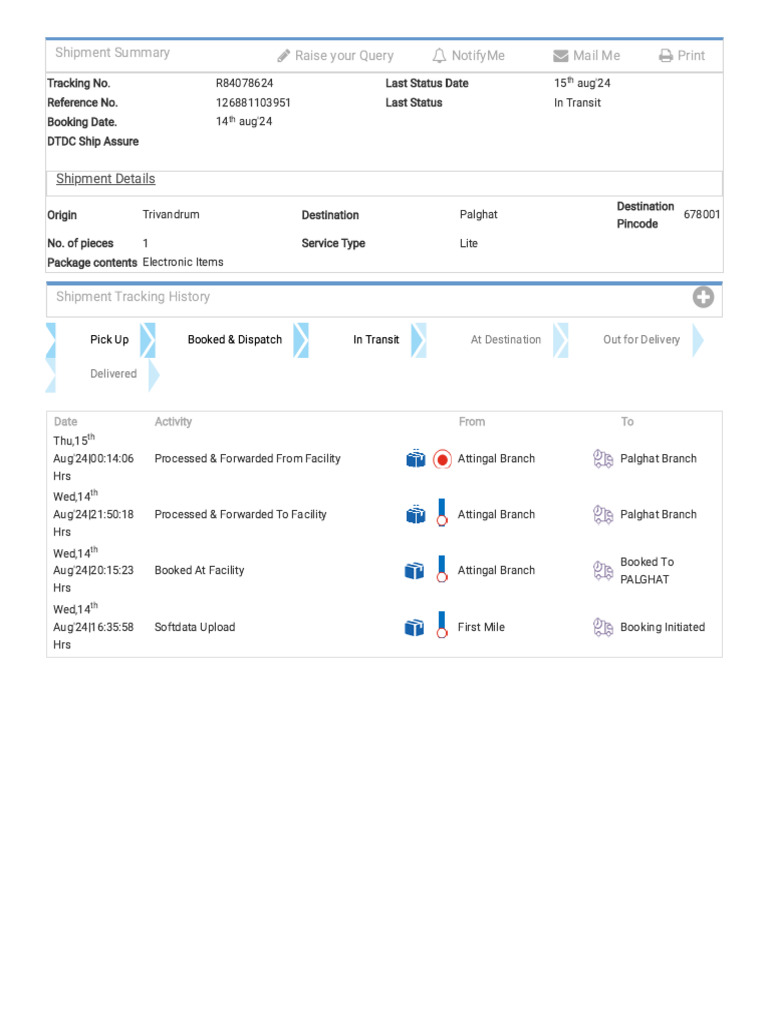Click the Mail Me envelope icon
Viewport: 768px width, 1024px height.
560,56
